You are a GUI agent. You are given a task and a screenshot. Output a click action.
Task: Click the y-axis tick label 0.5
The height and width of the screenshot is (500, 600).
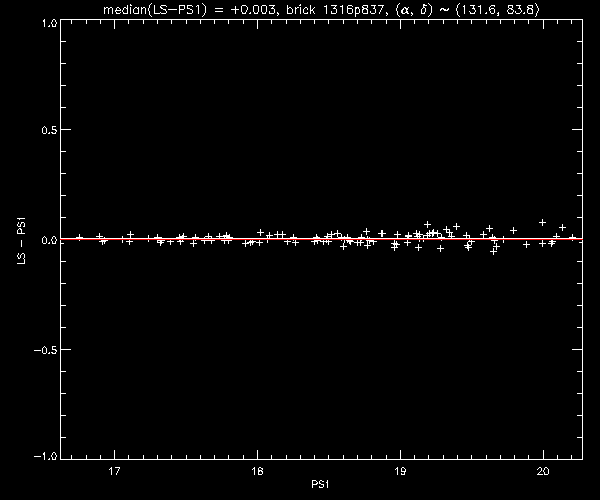[49, 130]
